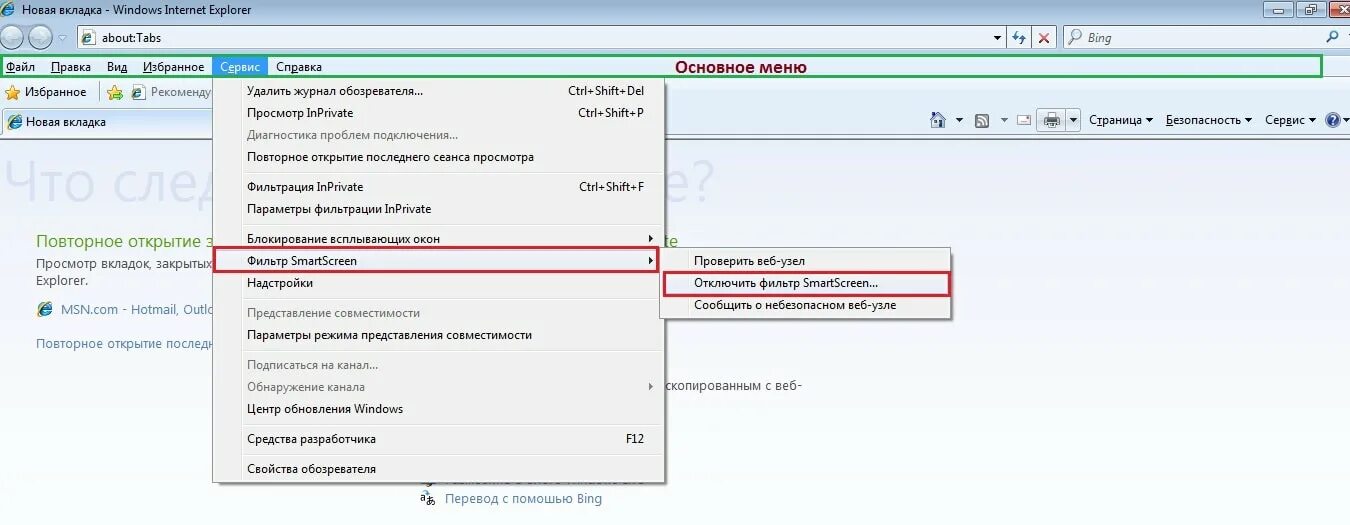This screenshot has width=1350, height=525.
Task: Expand the RSS feeds dropdown arrow
Action: [x=1002, y=120]
